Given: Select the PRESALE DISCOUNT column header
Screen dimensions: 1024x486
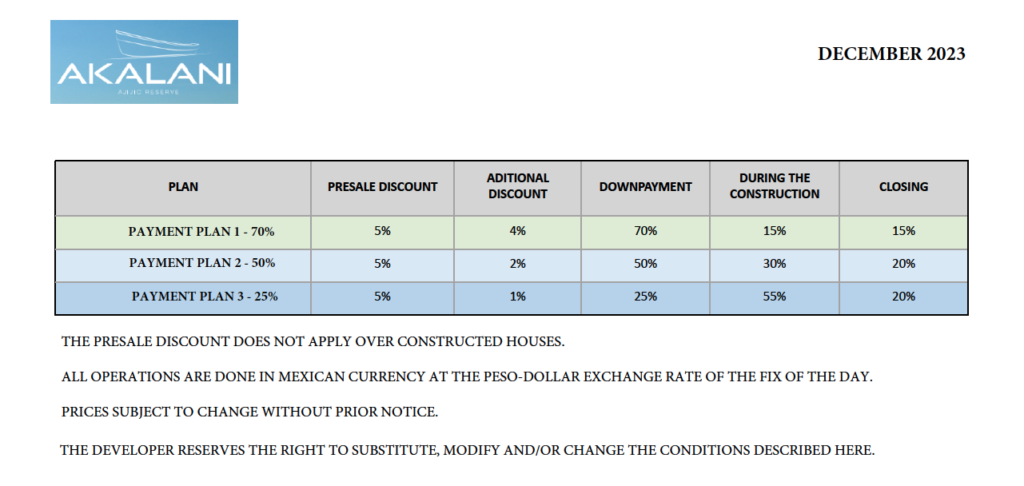Looking at the screenshot, I should click(383, 187).
